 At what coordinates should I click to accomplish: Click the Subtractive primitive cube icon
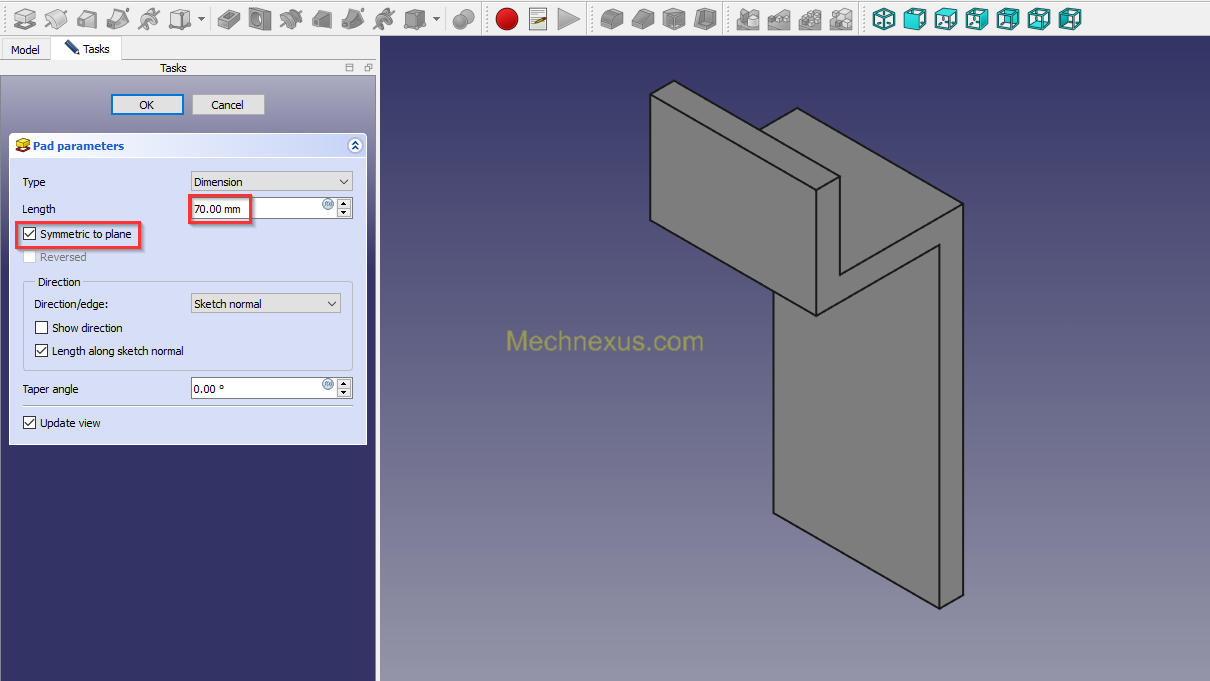pos(415,18)
